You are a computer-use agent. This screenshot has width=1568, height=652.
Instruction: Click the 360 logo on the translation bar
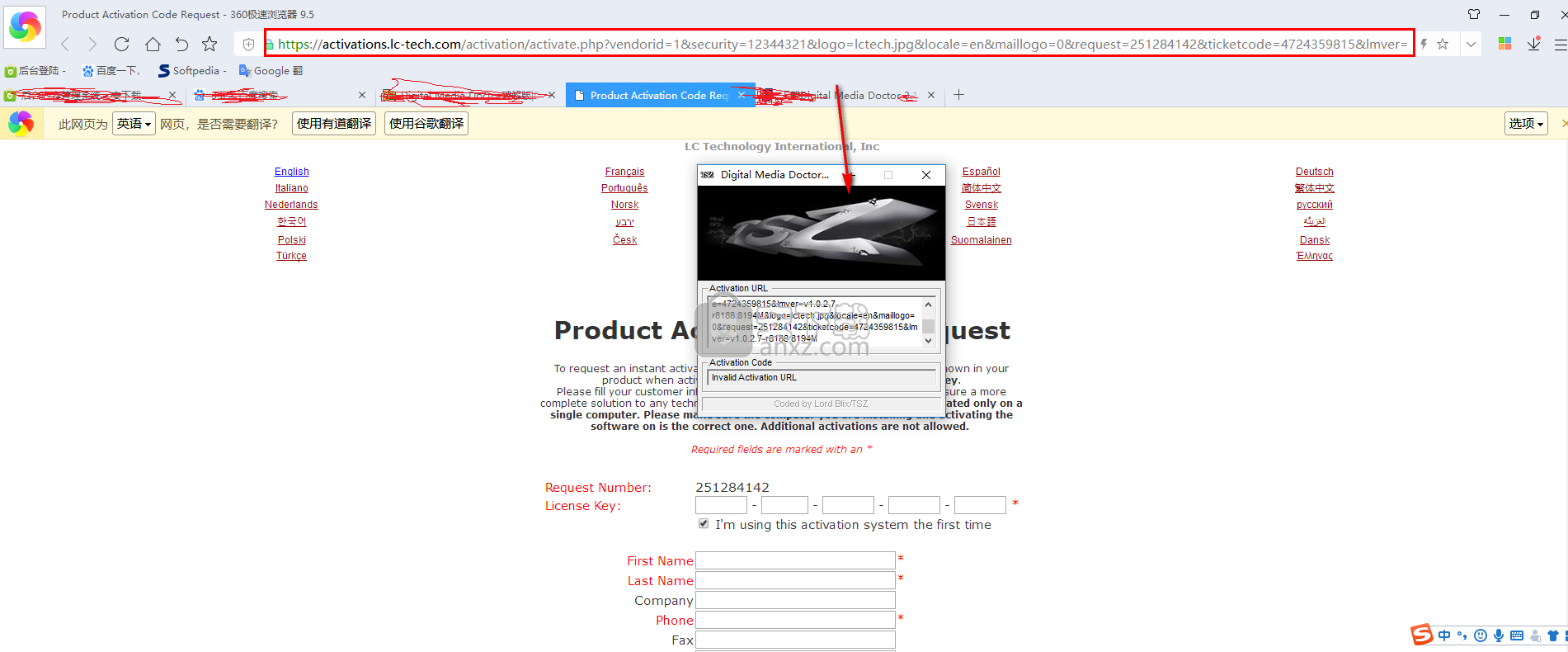[21, 123]
